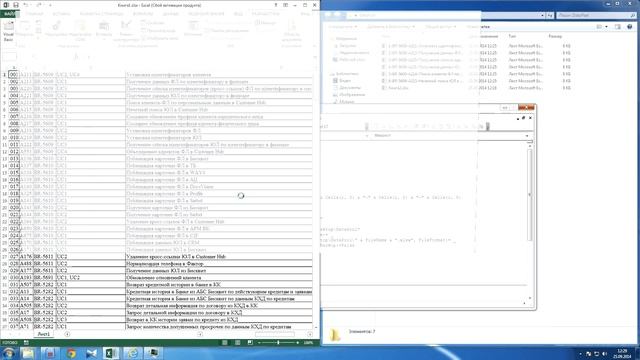Select sheet tab Лист1
The image size is (640, 360).
(44, 334)
